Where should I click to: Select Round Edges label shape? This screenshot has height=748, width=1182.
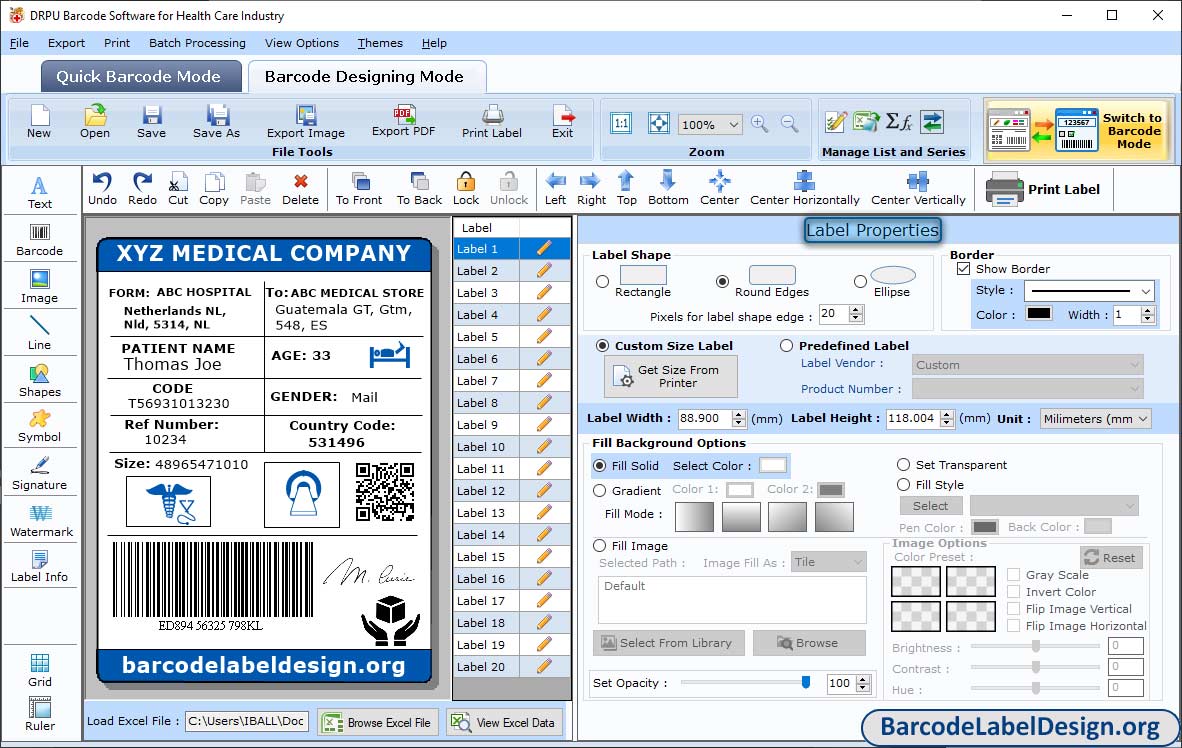click(722, 282)
